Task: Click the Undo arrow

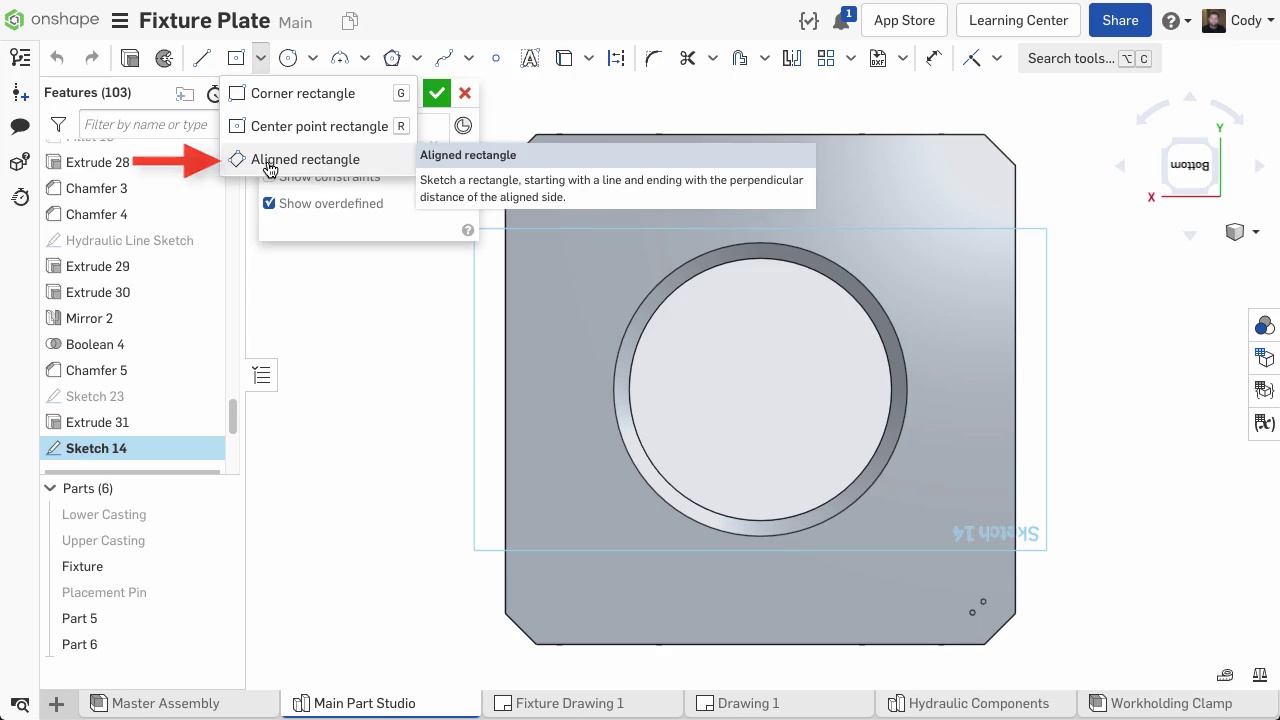Action: [x=57, y=58]
